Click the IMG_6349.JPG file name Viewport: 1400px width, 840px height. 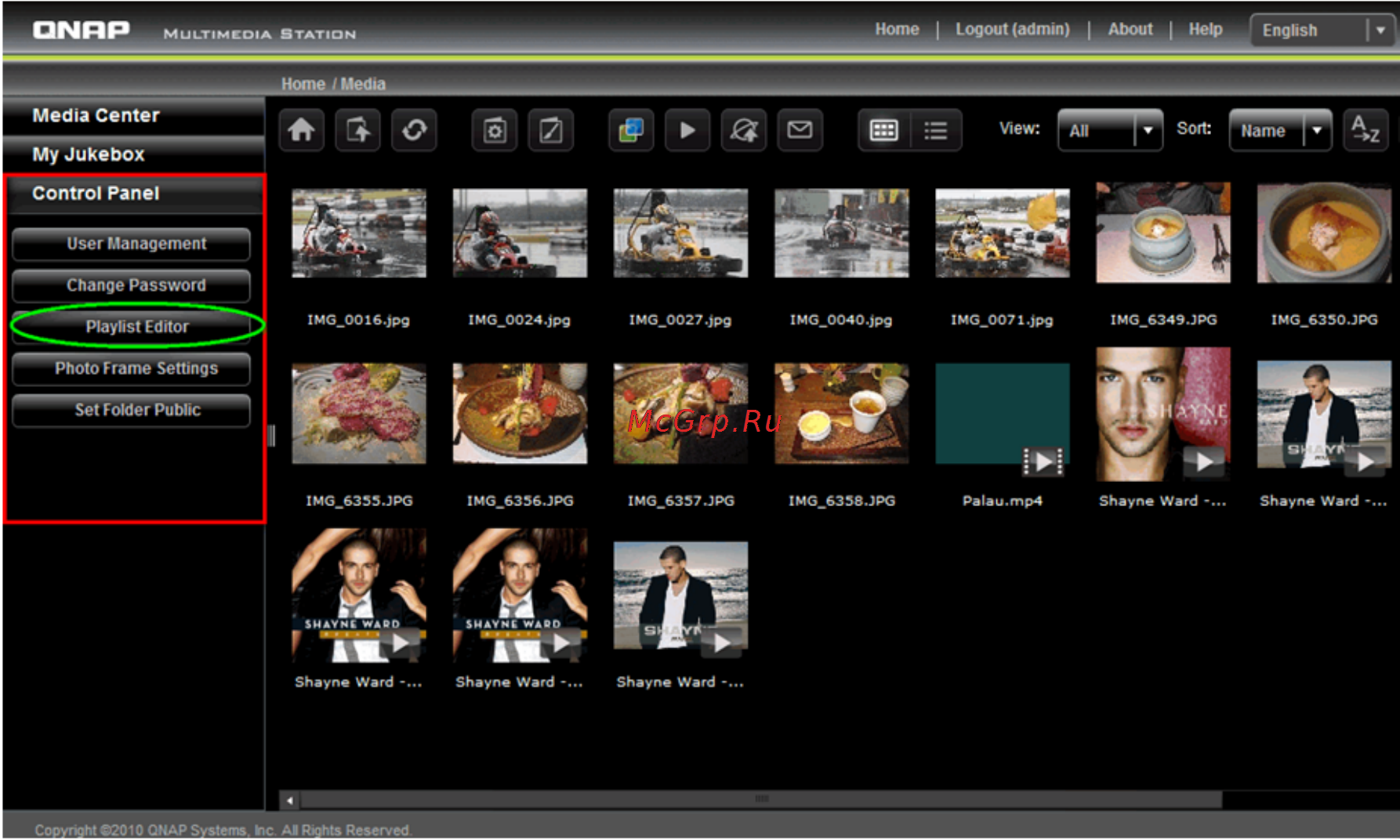(1163, 320)
